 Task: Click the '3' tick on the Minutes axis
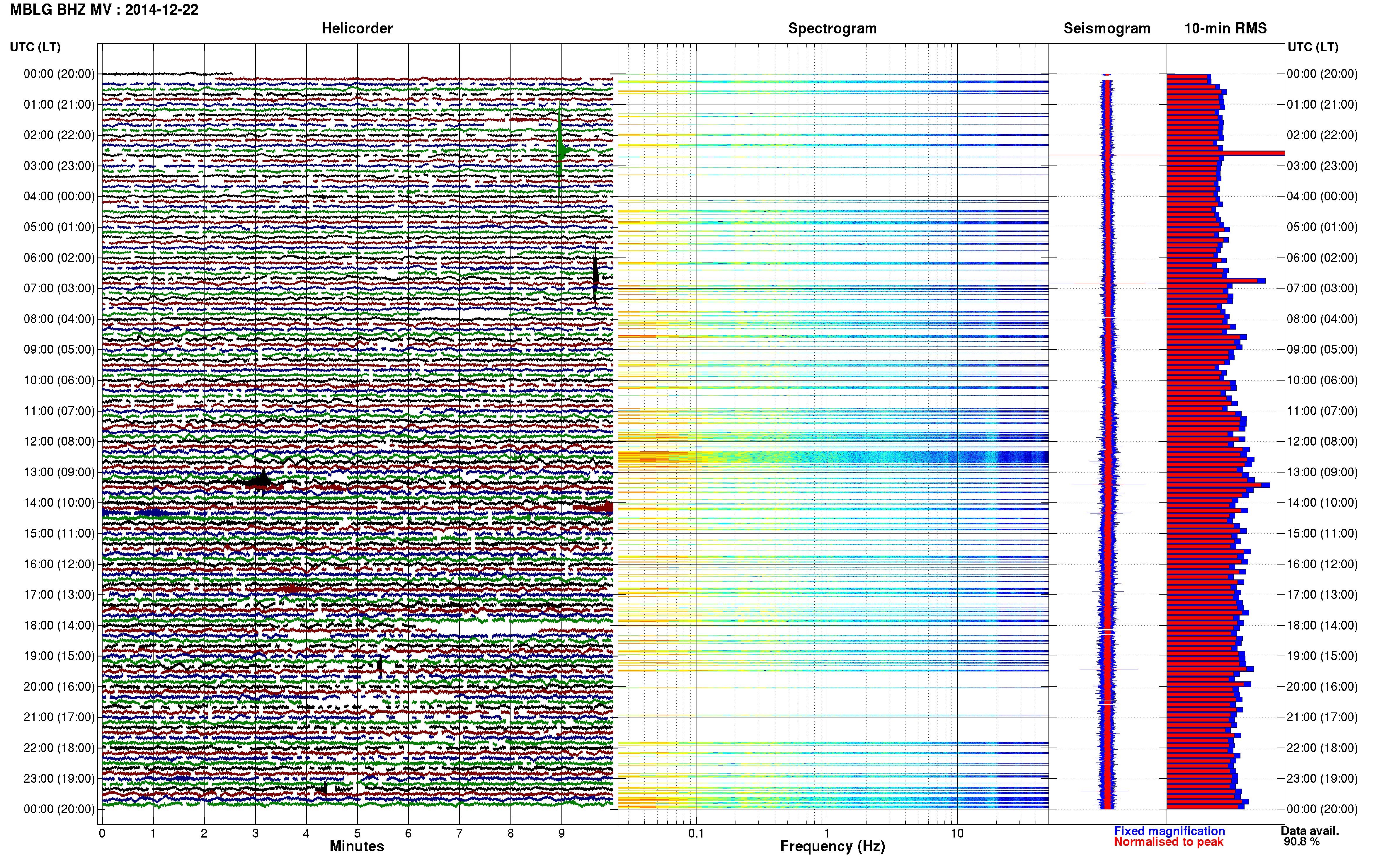255,833
